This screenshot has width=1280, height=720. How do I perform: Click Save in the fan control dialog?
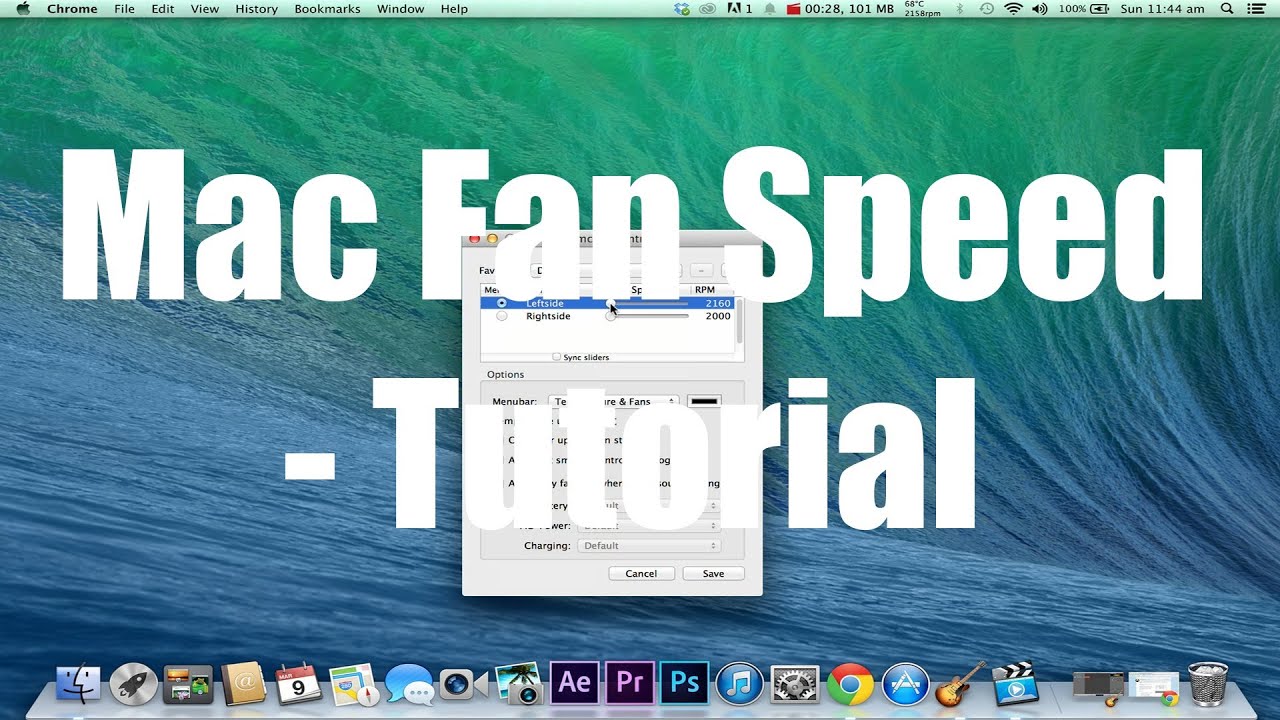point(713,574)
